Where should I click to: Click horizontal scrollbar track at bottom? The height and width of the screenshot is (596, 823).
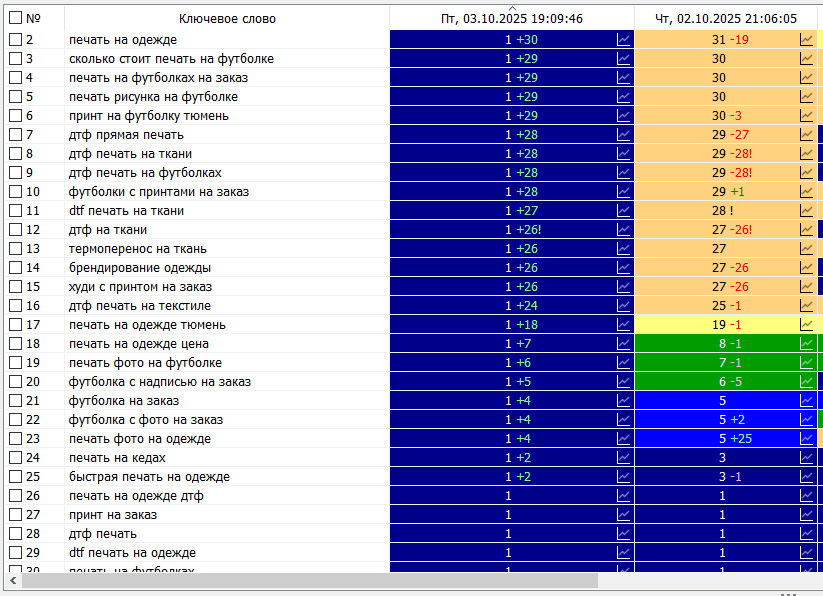pyautogui.click(x=700, y=581)
